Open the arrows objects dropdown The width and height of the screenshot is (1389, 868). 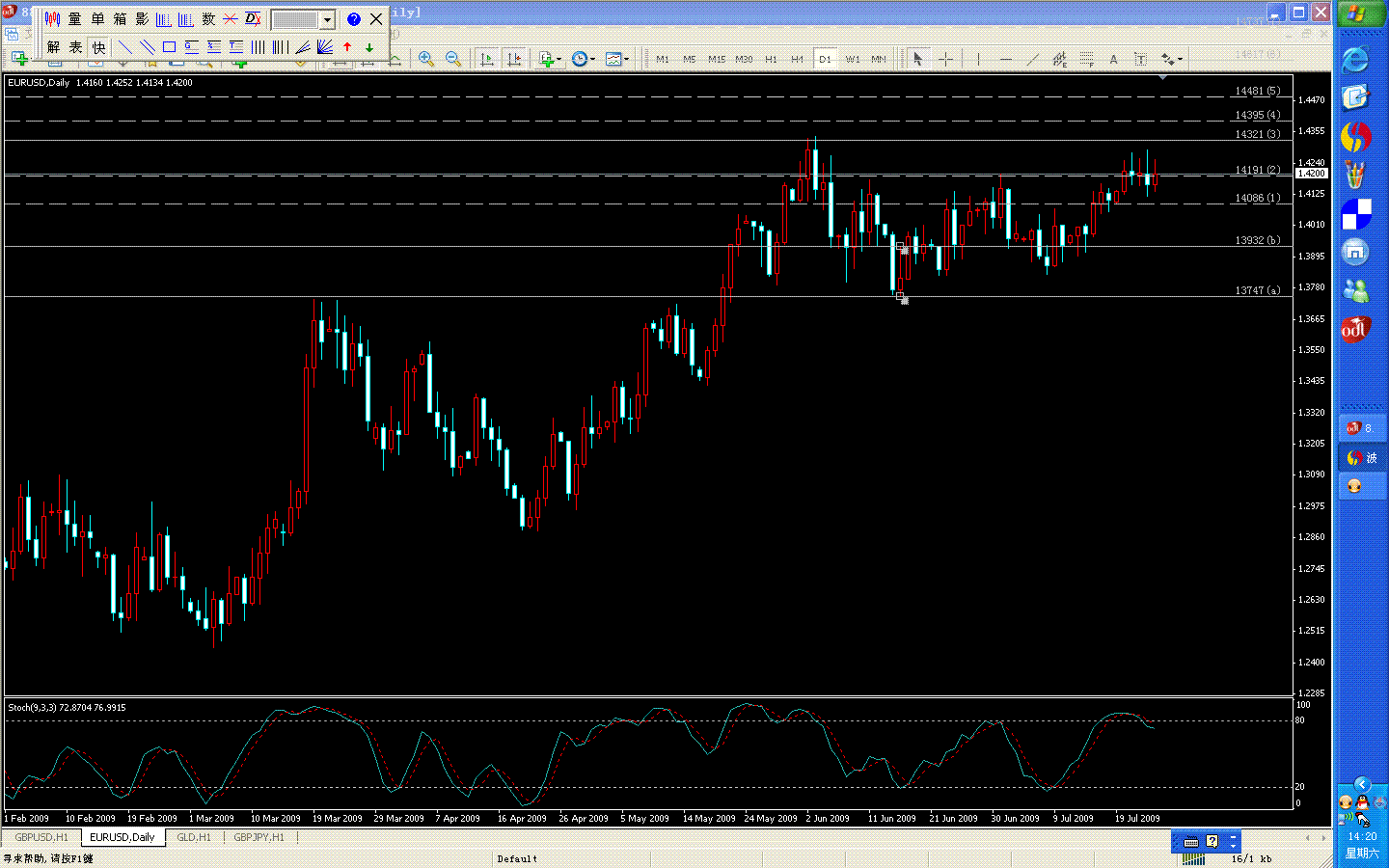(x=1171, y=59)
